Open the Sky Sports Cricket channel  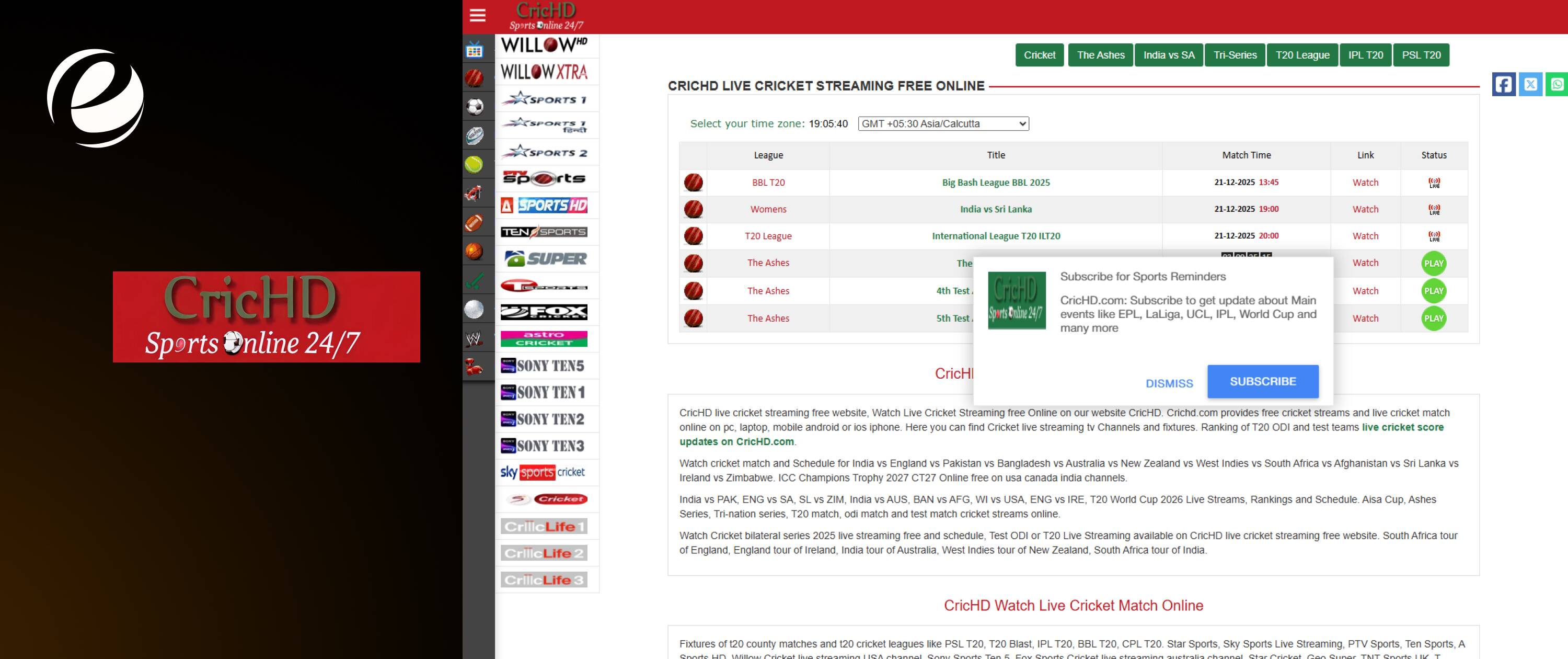coord(544,472)
